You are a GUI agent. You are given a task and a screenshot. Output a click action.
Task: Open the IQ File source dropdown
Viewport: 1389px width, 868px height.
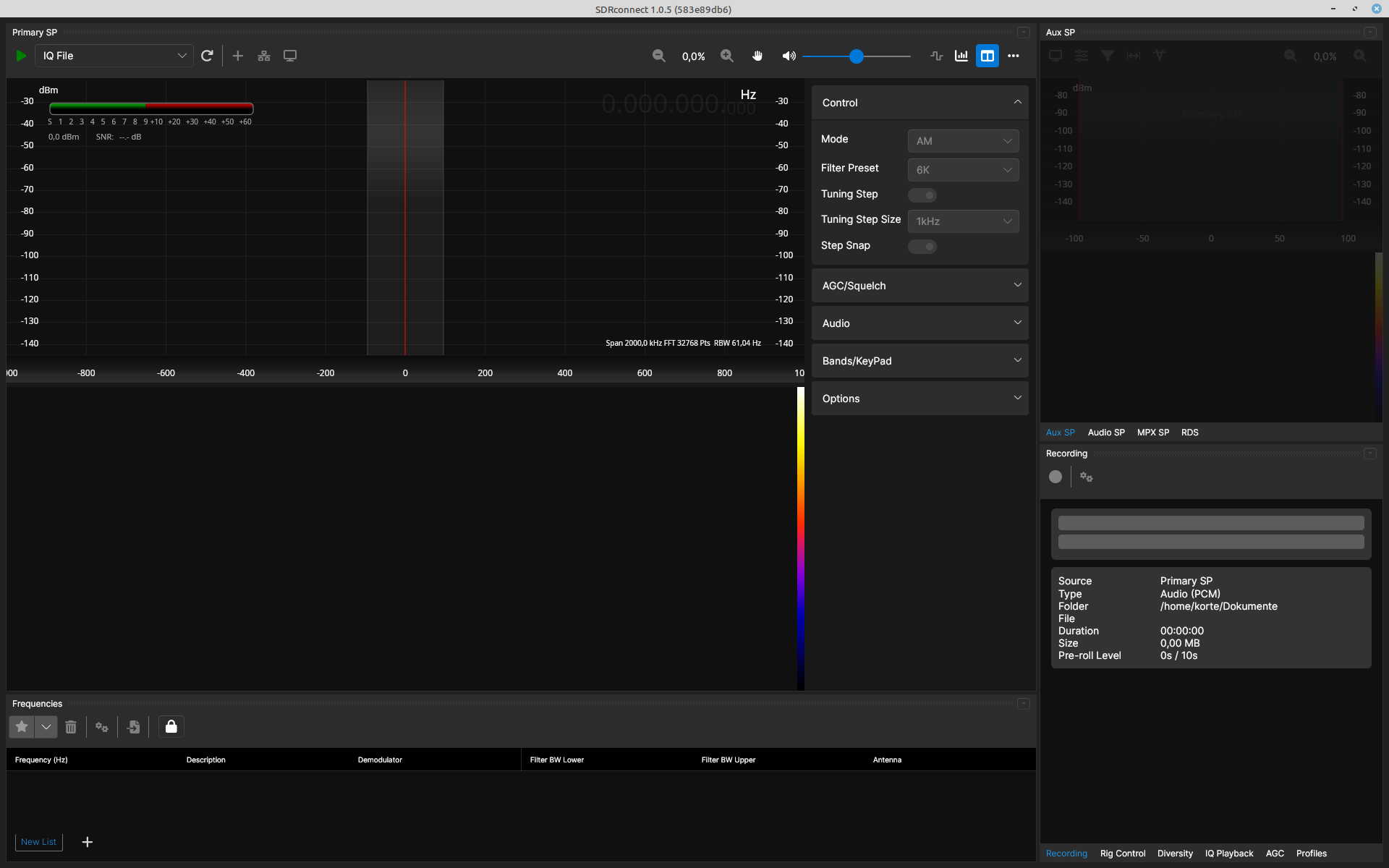pos(114,56)
